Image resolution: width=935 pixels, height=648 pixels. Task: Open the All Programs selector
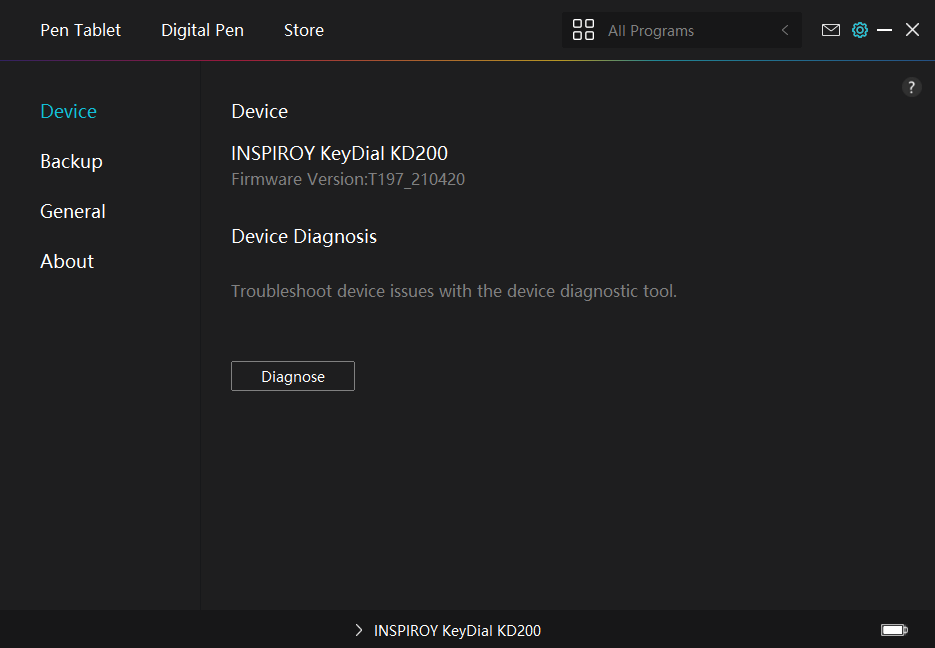point(682,30)
